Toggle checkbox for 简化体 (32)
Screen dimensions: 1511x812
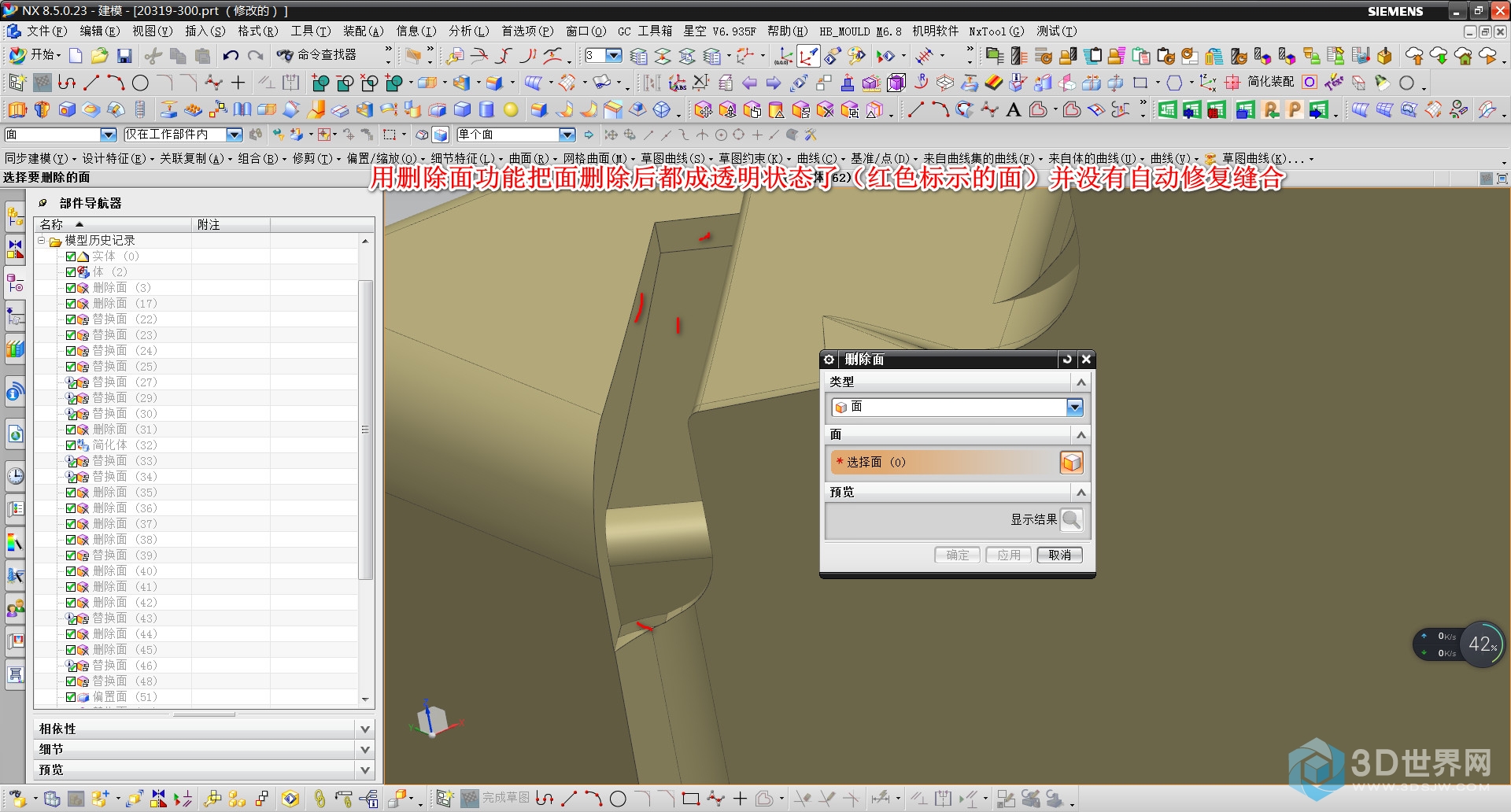click(x=71, y=445)
